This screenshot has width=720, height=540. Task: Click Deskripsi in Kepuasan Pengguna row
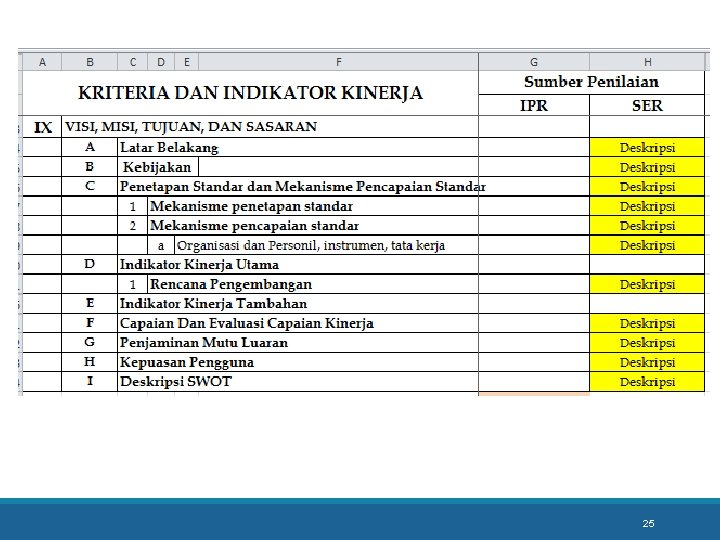[x=647, y=362]
